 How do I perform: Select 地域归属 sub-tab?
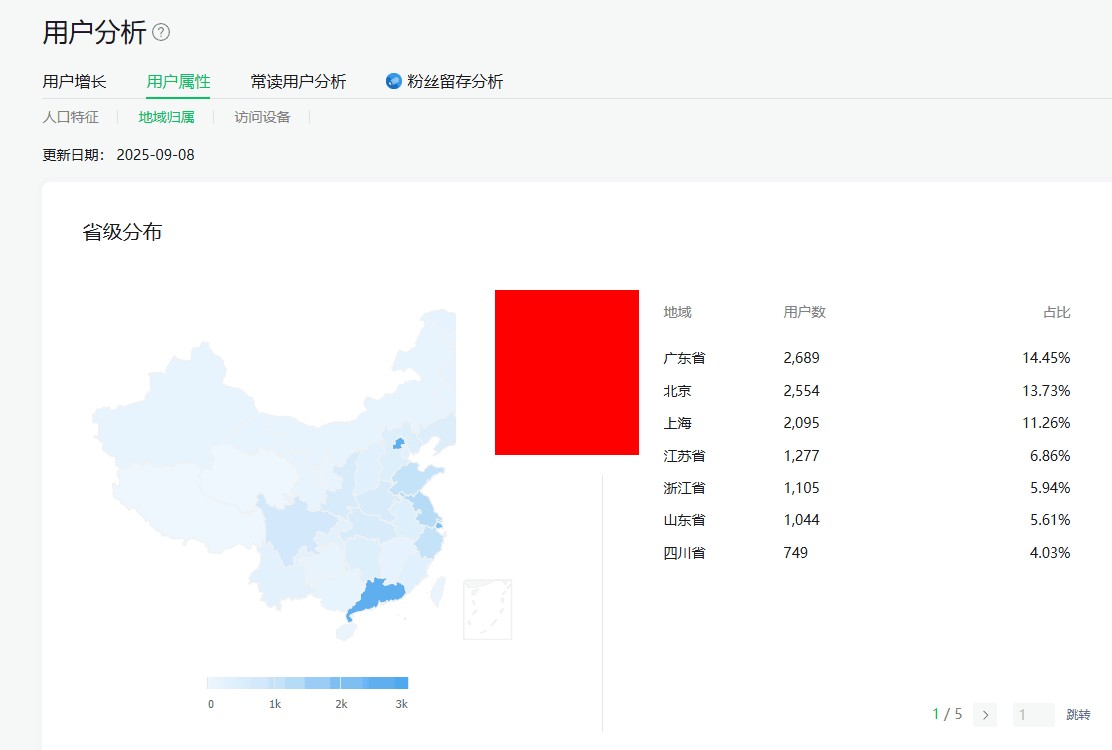pos(166,117)
